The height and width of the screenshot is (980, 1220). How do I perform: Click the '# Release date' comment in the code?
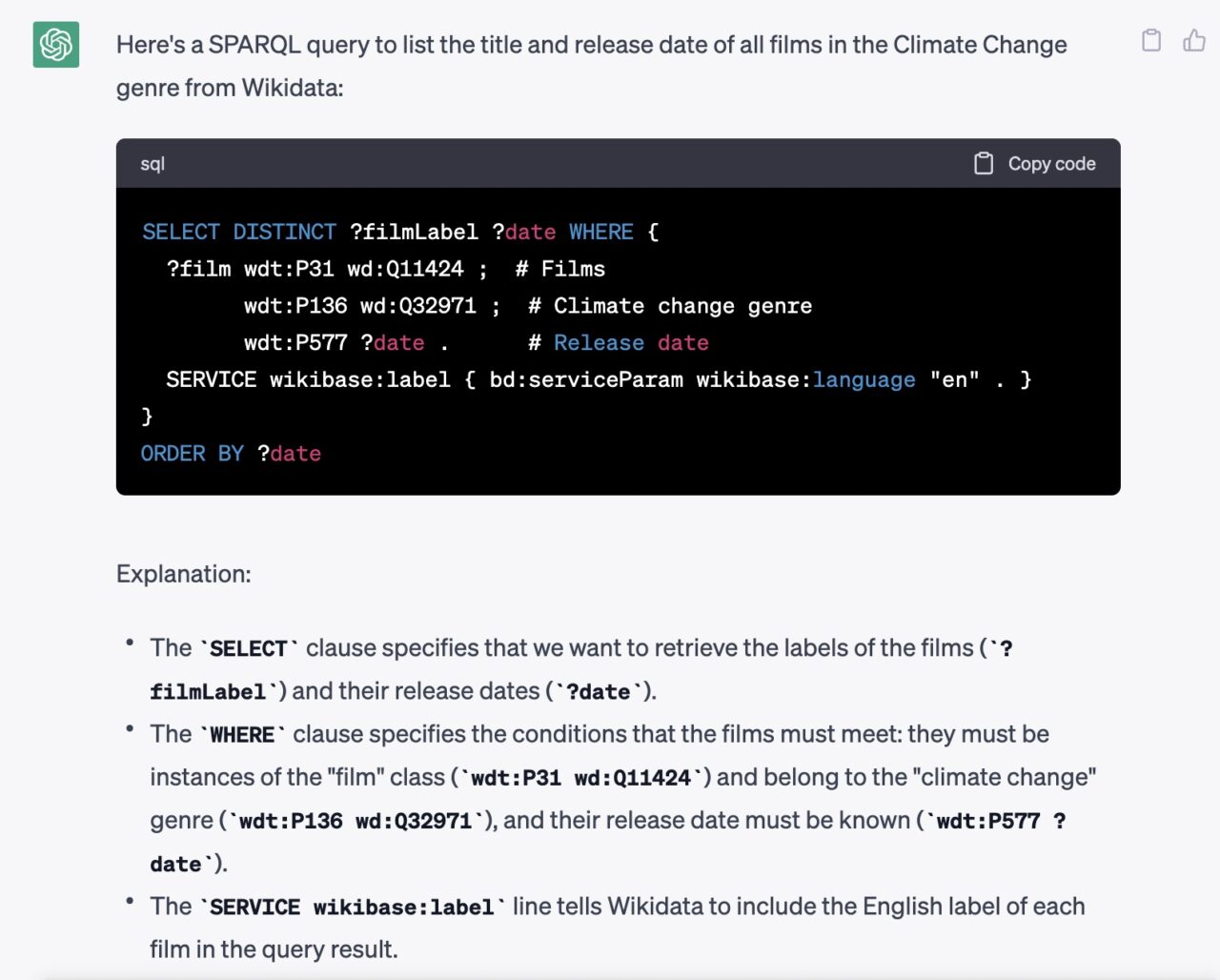(619, 343)
